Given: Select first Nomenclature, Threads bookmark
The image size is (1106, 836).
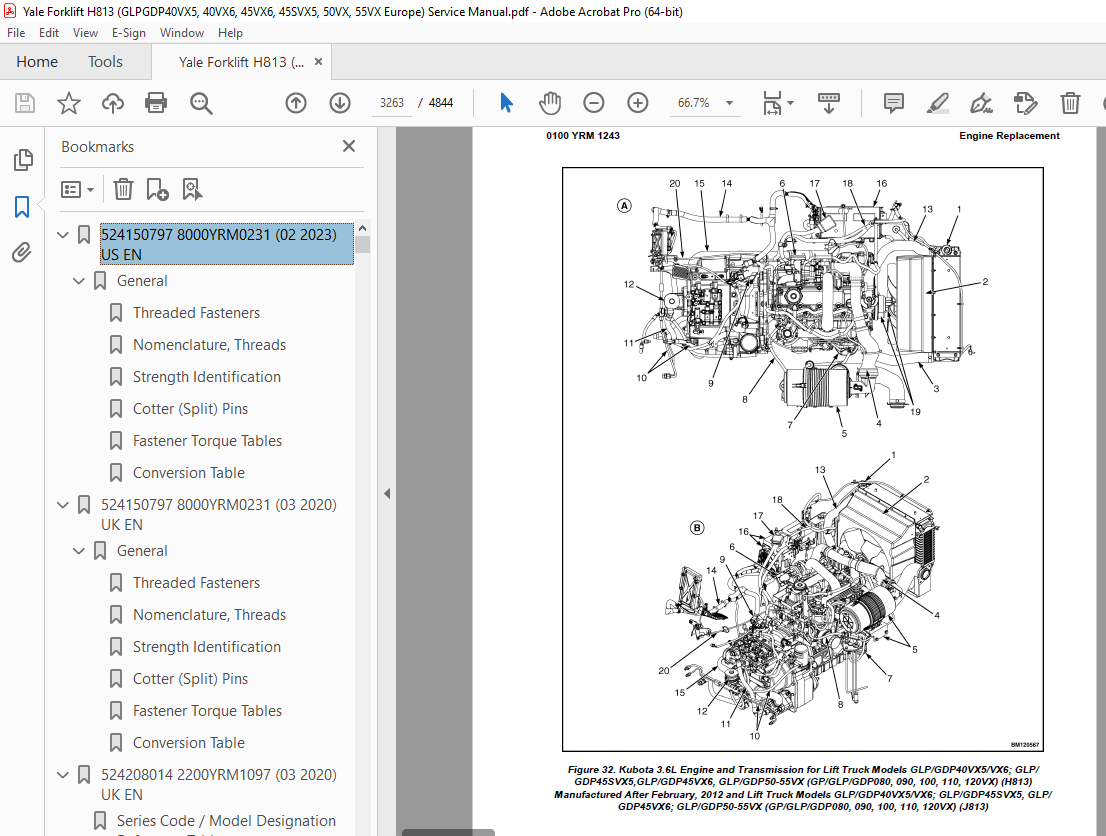Looking at the screenshot, I should (209, 344).
